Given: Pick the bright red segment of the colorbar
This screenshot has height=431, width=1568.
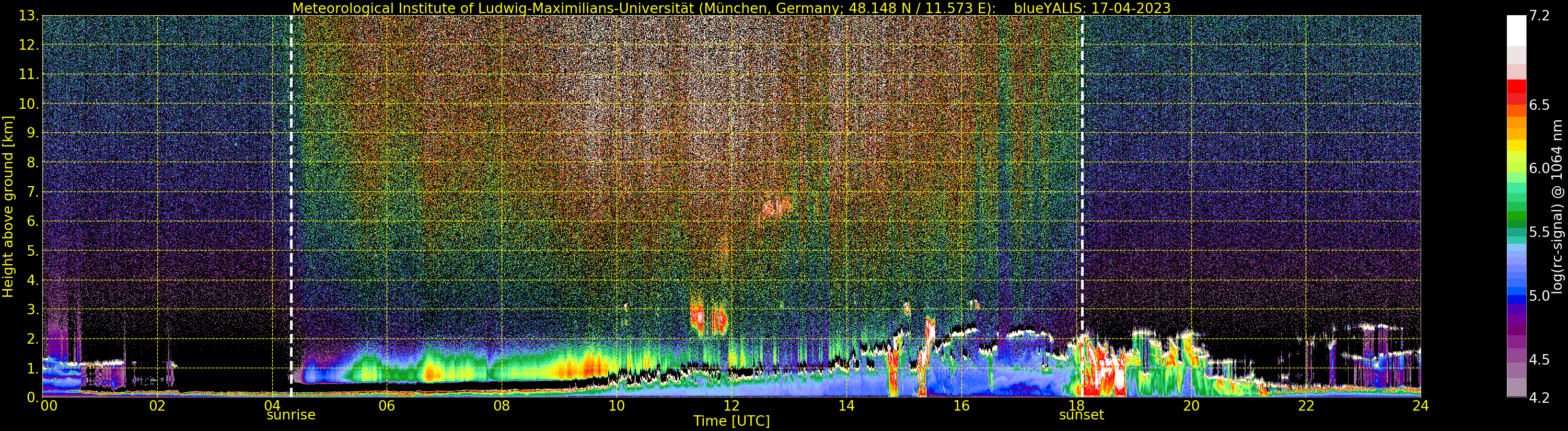Looking at the screenshot, I should click(1516, 86).
